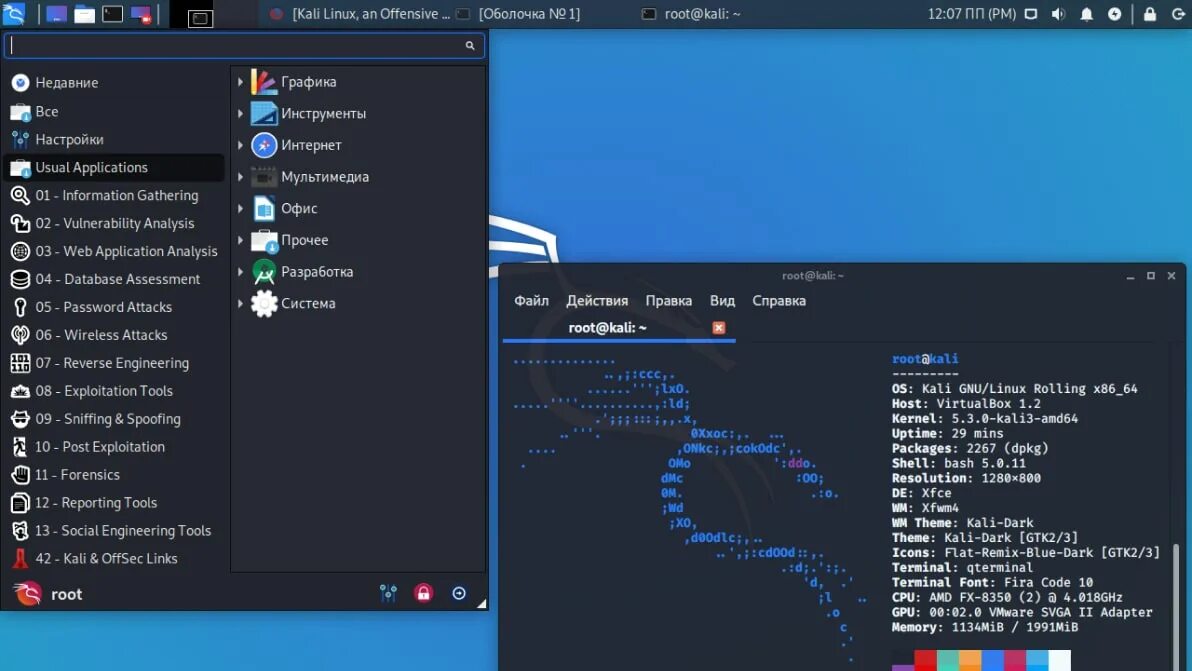Screen dimensions: 1192x671
Task: Open 12 - Reporting Tools category
Action: point(114,503)
